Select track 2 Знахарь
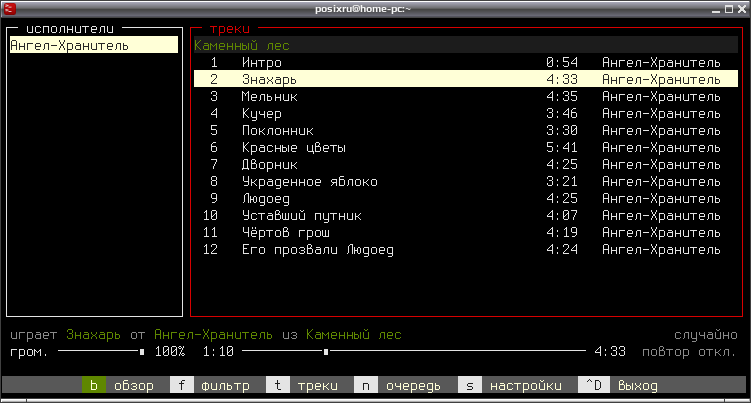 point(466,79)
